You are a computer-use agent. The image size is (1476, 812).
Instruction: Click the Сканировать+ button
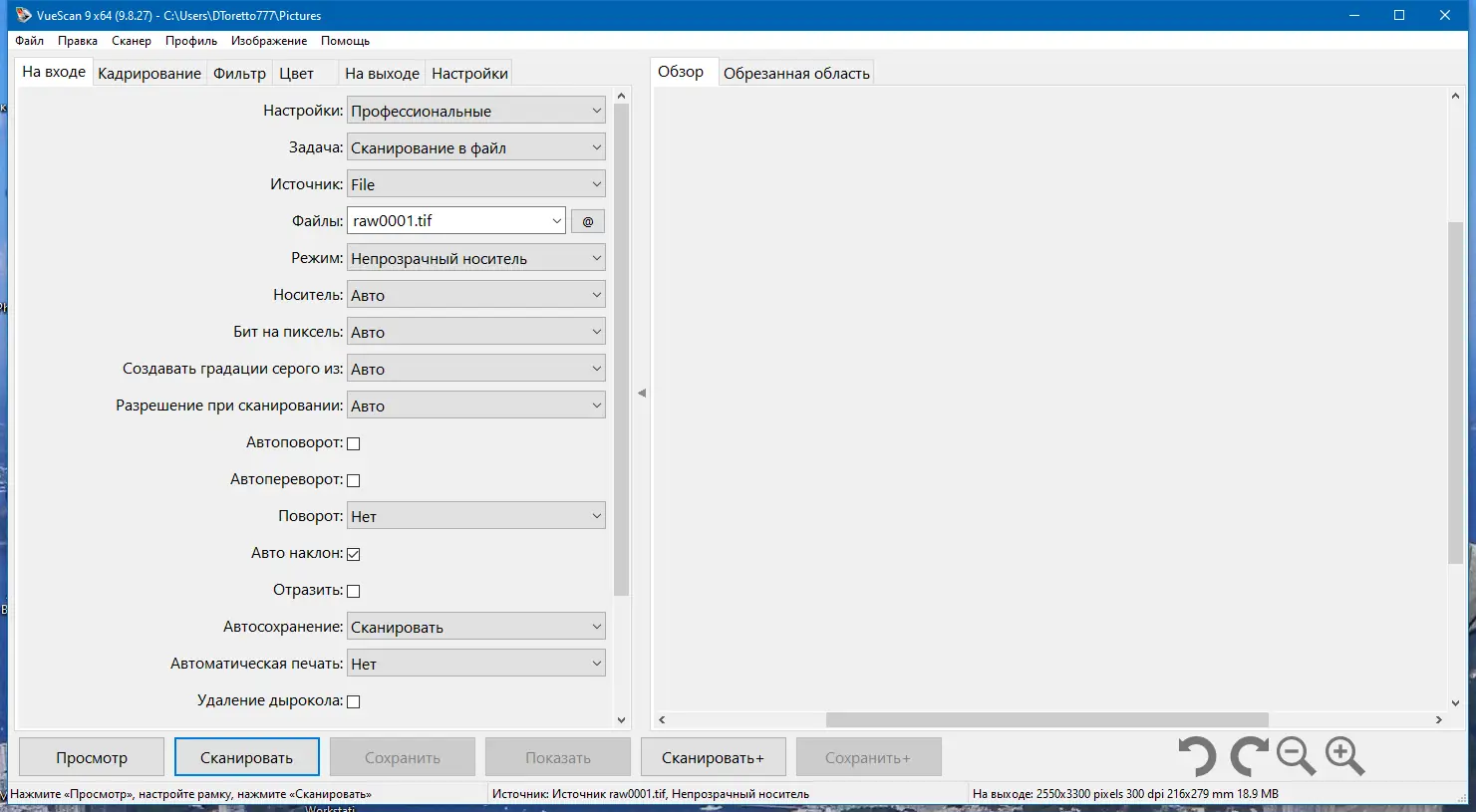pyautogui.click(x=714, y=757)
